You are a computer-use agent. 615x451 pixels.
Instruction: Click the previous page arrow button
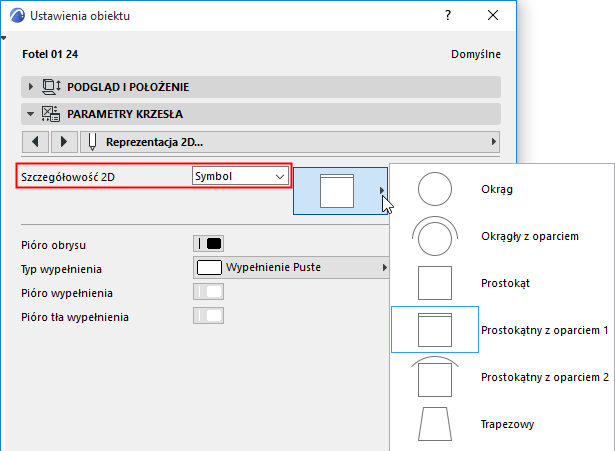coord(35,141)
